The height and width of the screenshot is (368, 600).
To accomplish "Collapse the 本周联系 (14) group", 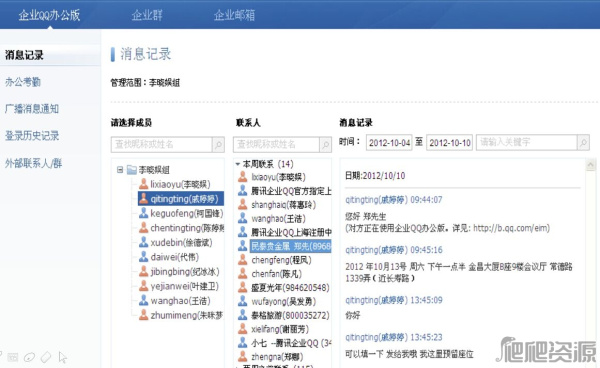I will [238, 164].
